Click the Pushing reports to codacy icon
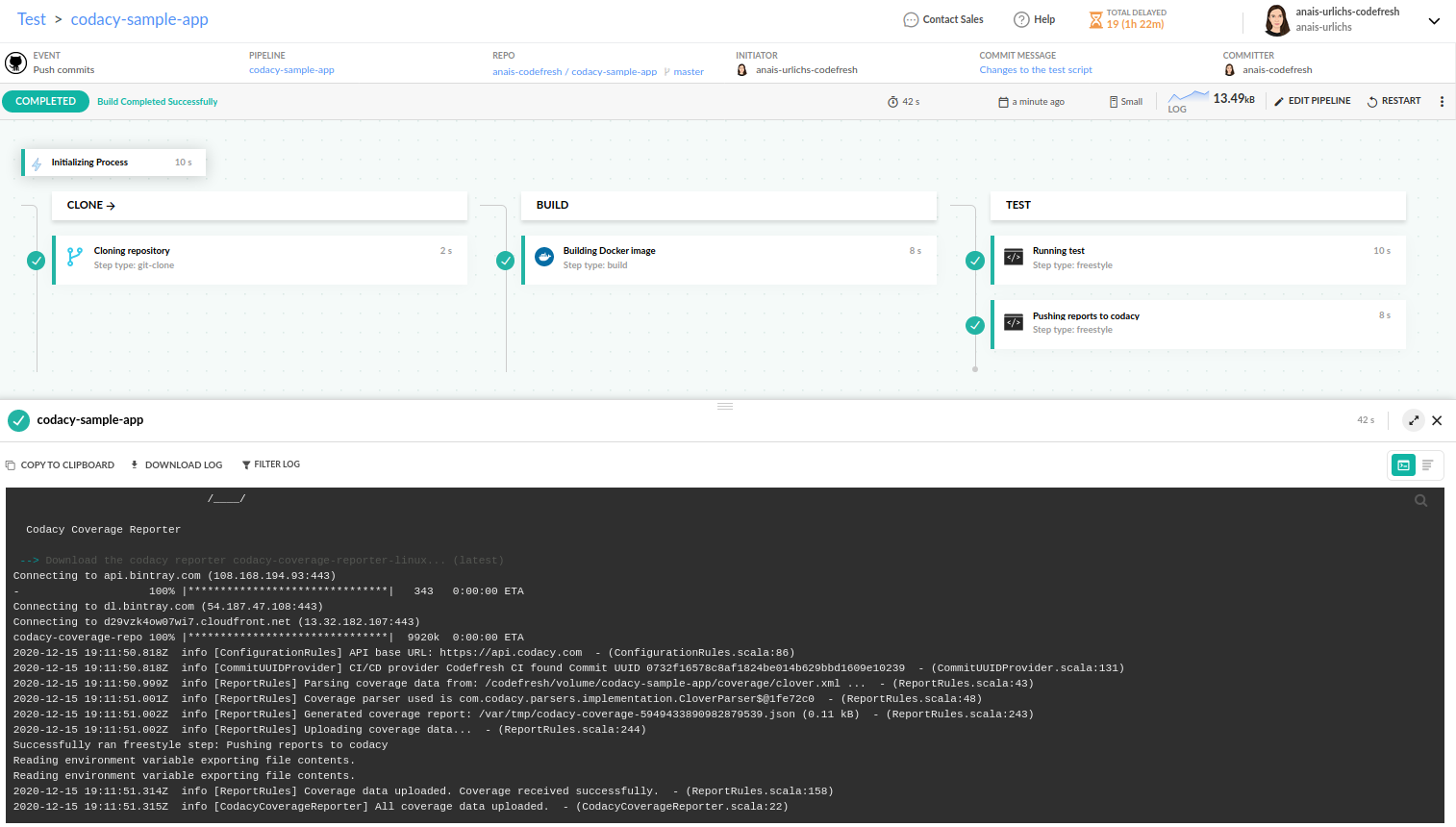Screen dimensions: 1456x827 tap(1014, 322)
